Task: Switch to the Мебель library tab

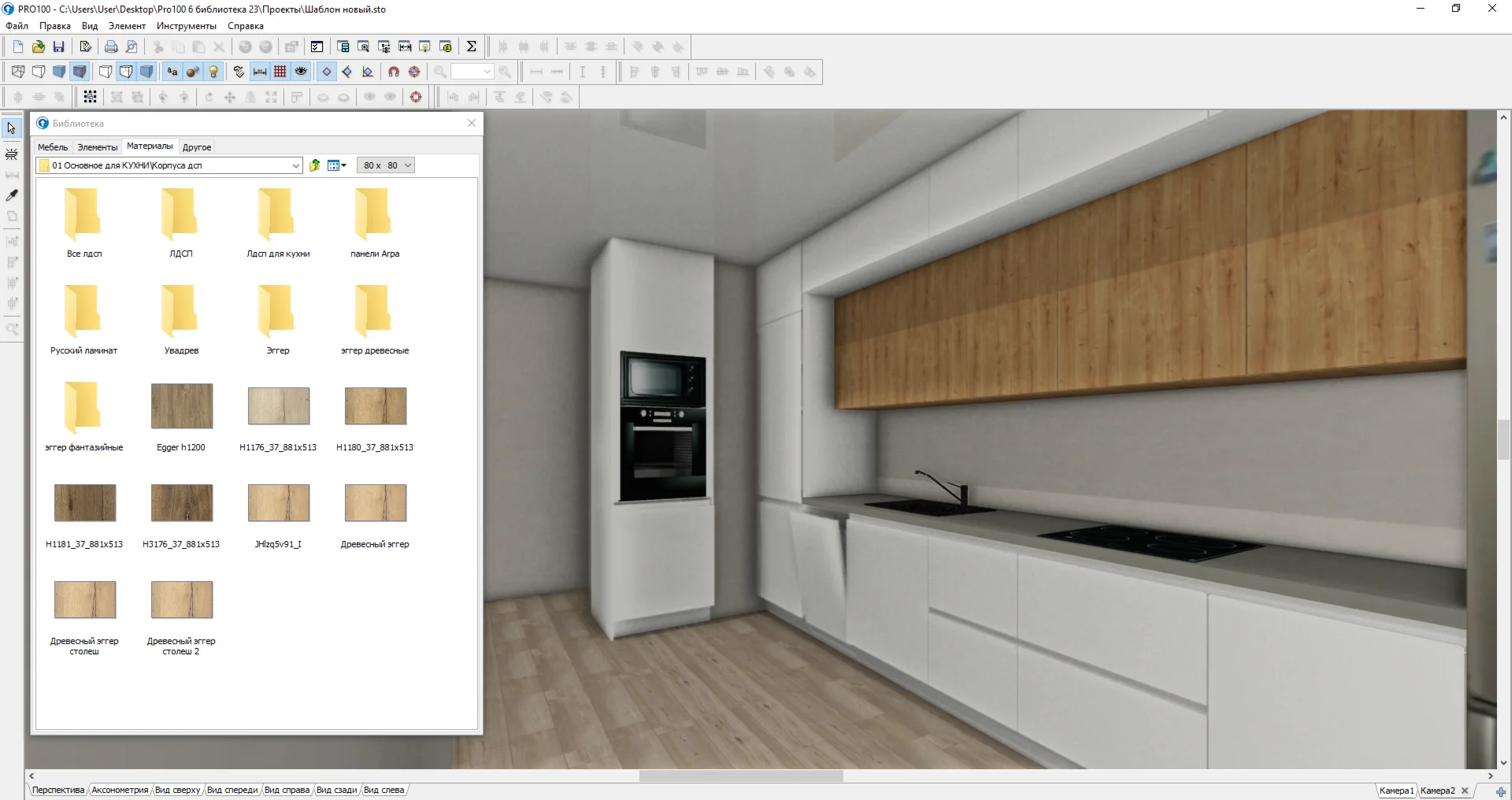Action: [x=53, y=147]
